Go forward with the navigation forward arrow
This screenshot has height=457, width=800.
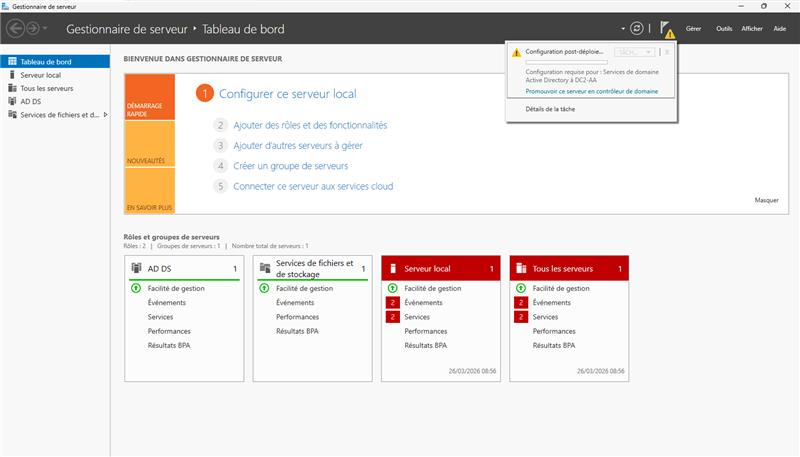pos(33,29)
